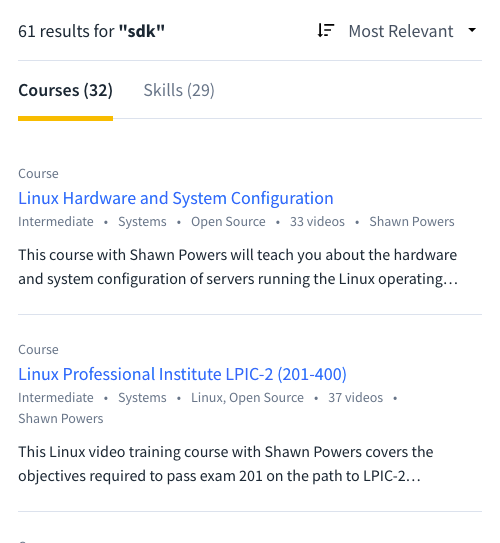Click Shawn Powers under LPIC-2 course
This screenshot has height=543, width=500.
click(x=61, y=419)
